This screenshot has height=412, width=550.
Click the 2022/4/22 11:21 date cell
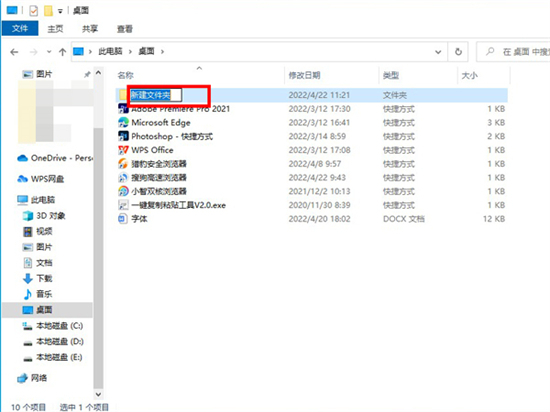[319, 95]
